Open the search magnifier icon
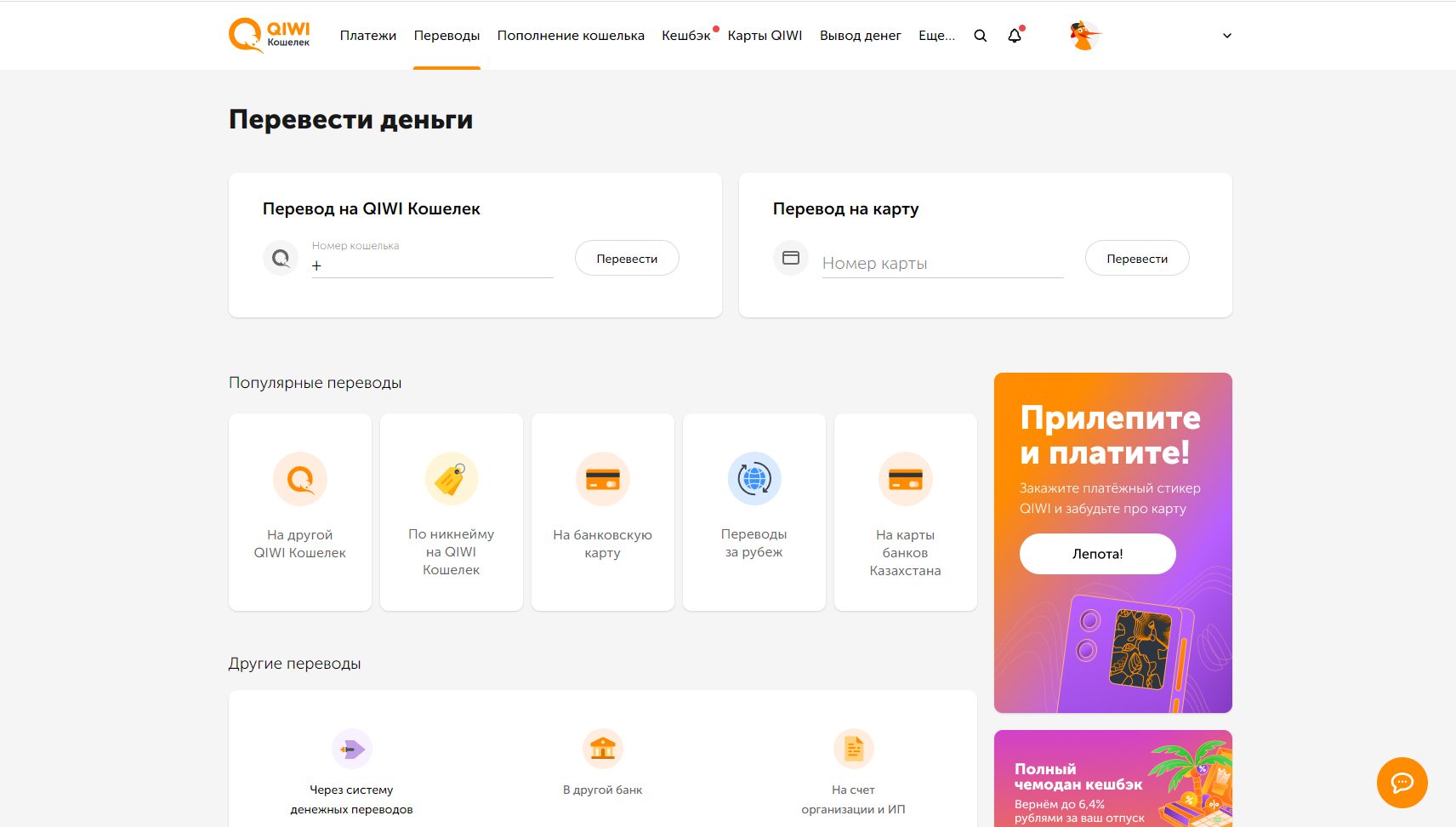Viewport: 1456px width, 827px height. [x=981, y=36]
